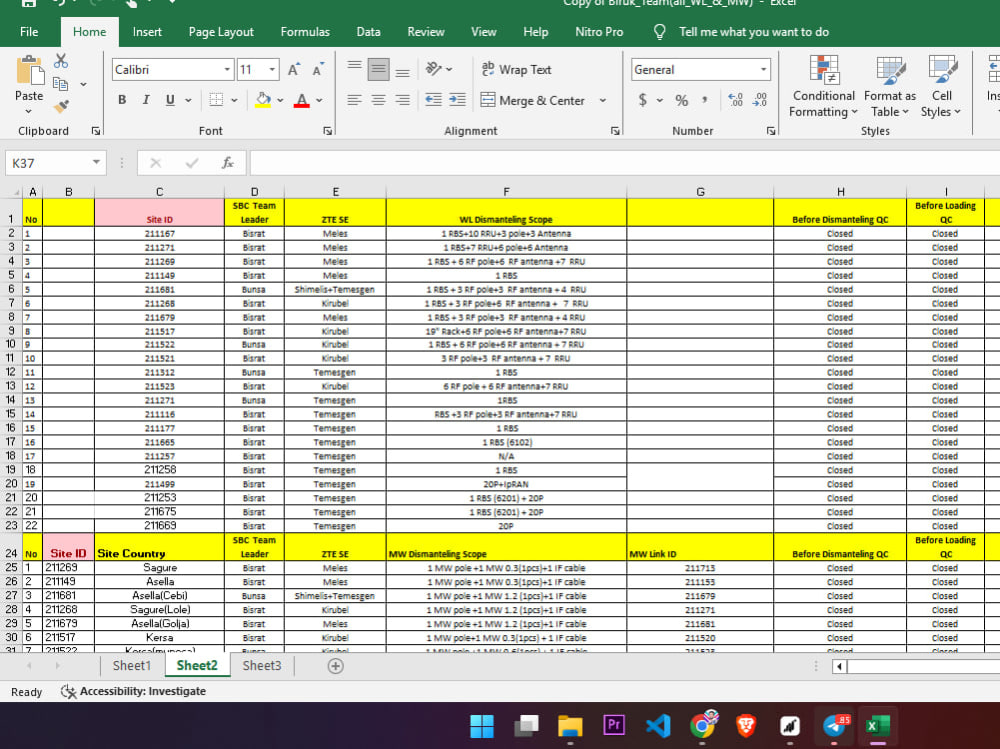Decrease decimal places
Viewport: 1000px width, 749px height.
[x=760, y=100]
